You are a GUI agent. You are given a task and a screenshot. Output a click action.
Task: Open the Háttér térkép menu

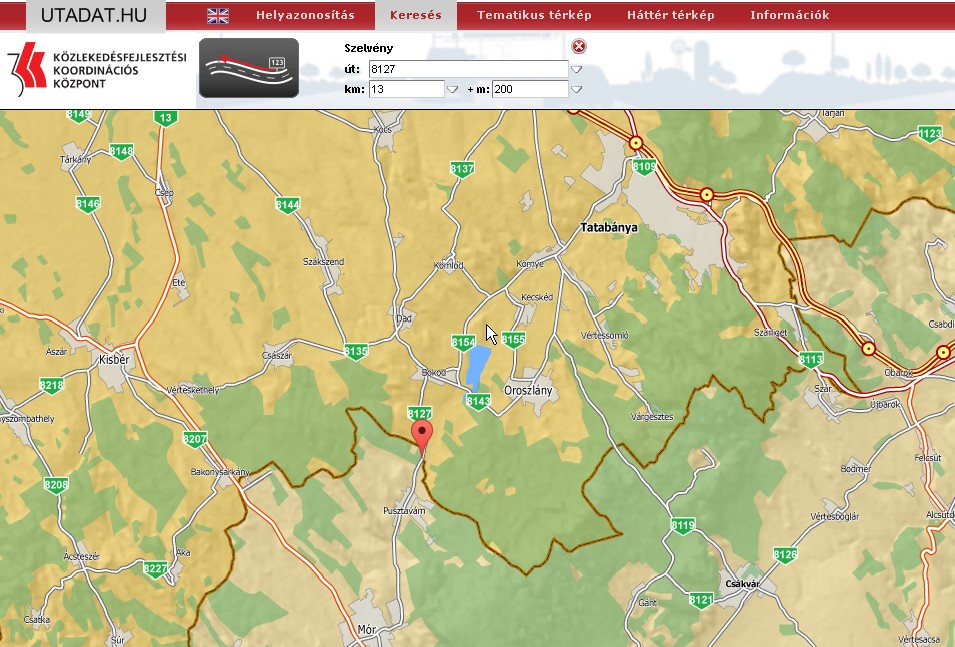pyautogui.click(x=670, y=15)
